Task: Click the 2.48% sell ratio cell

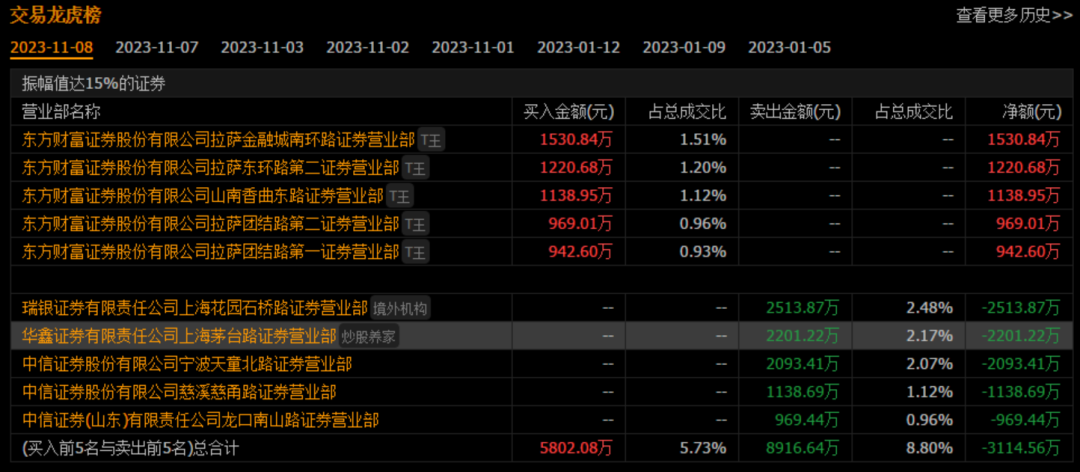Action: pos(930,307)
